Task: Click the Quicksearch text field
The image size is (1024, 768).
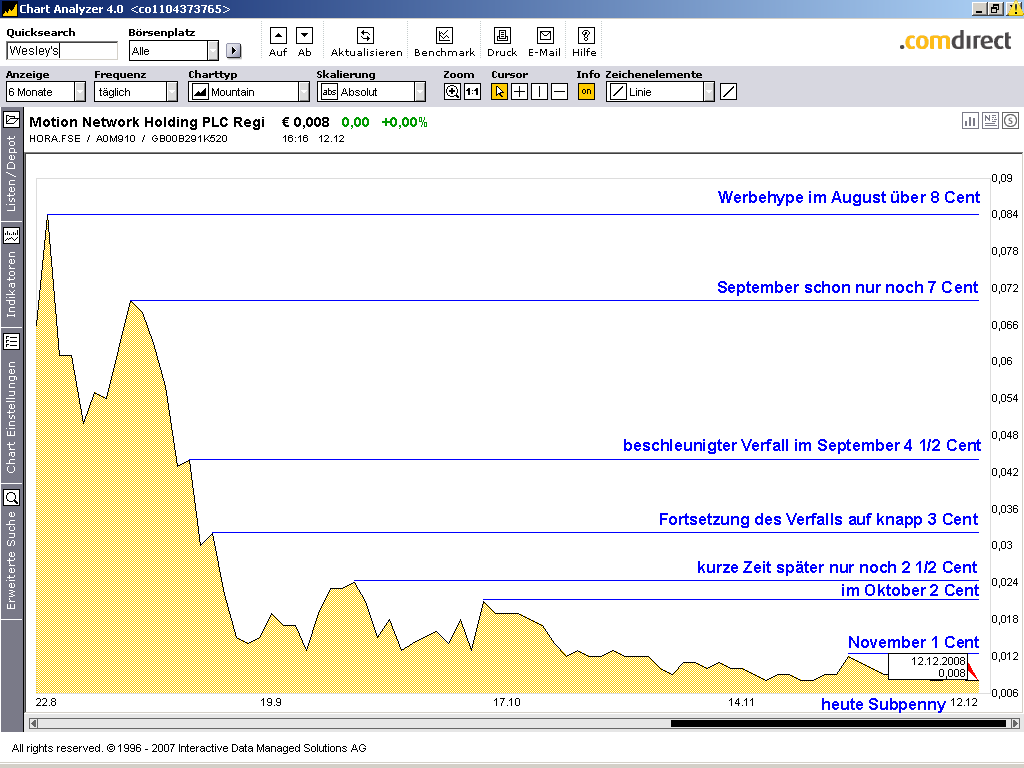Action: [61, 51]
